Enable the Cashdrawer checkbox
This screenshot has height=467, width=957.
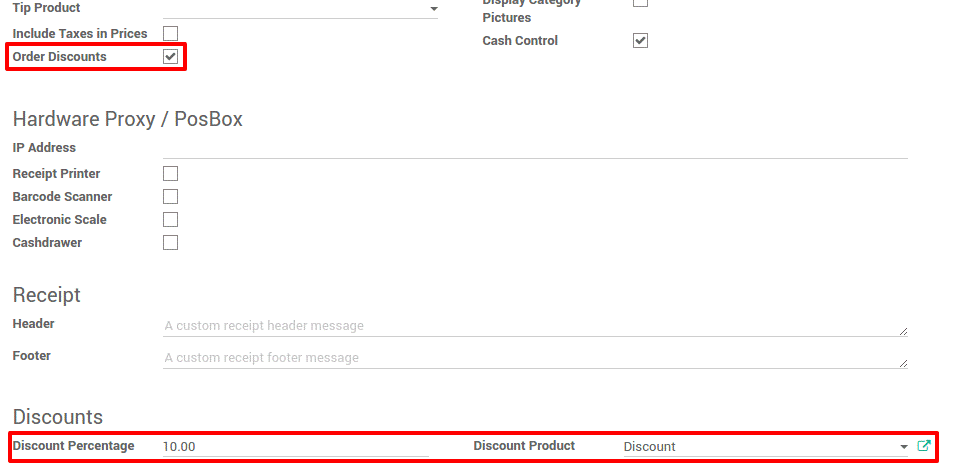[171, 243]
